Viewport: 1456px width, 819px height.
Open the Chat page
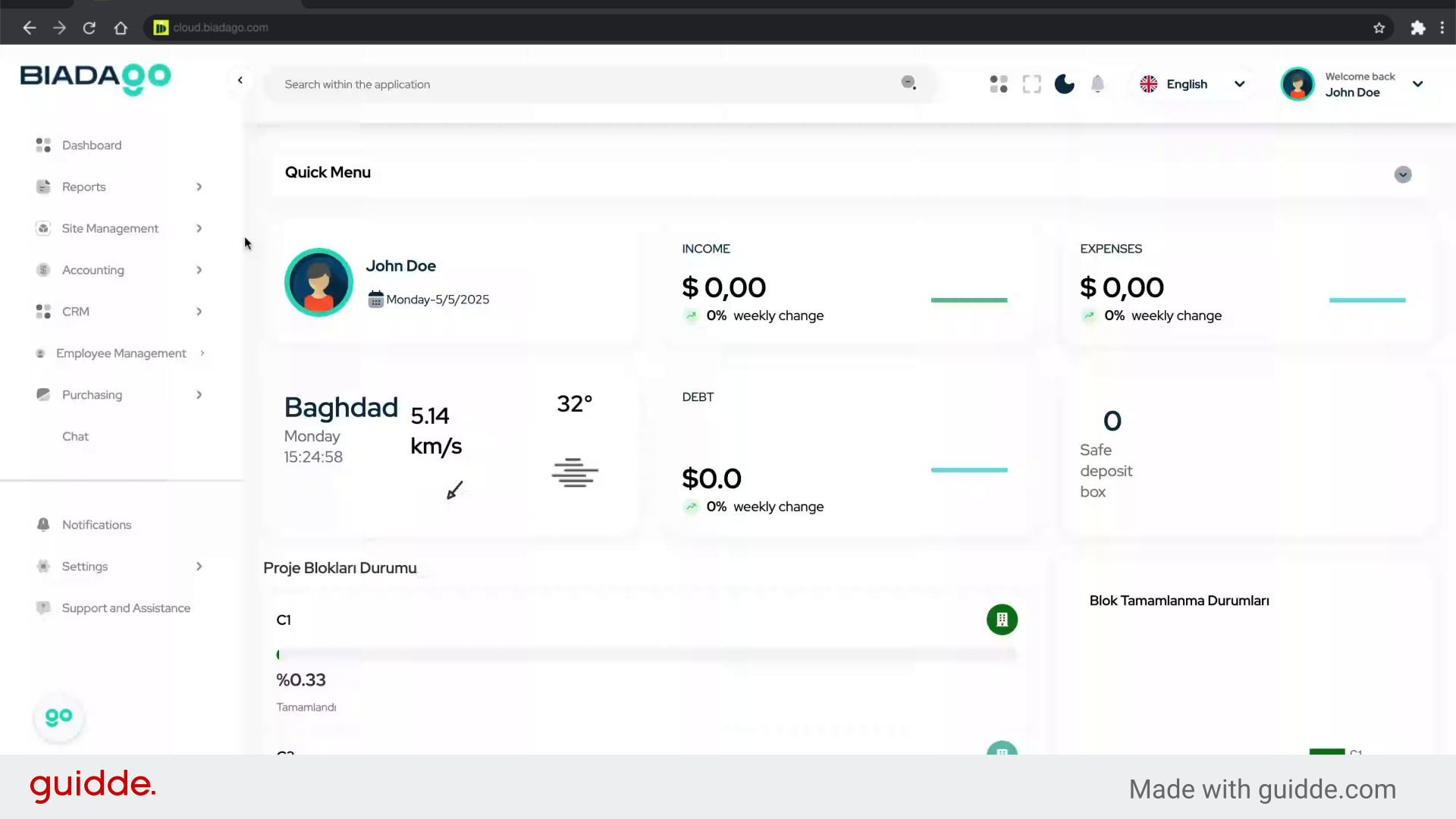point(75,437)
